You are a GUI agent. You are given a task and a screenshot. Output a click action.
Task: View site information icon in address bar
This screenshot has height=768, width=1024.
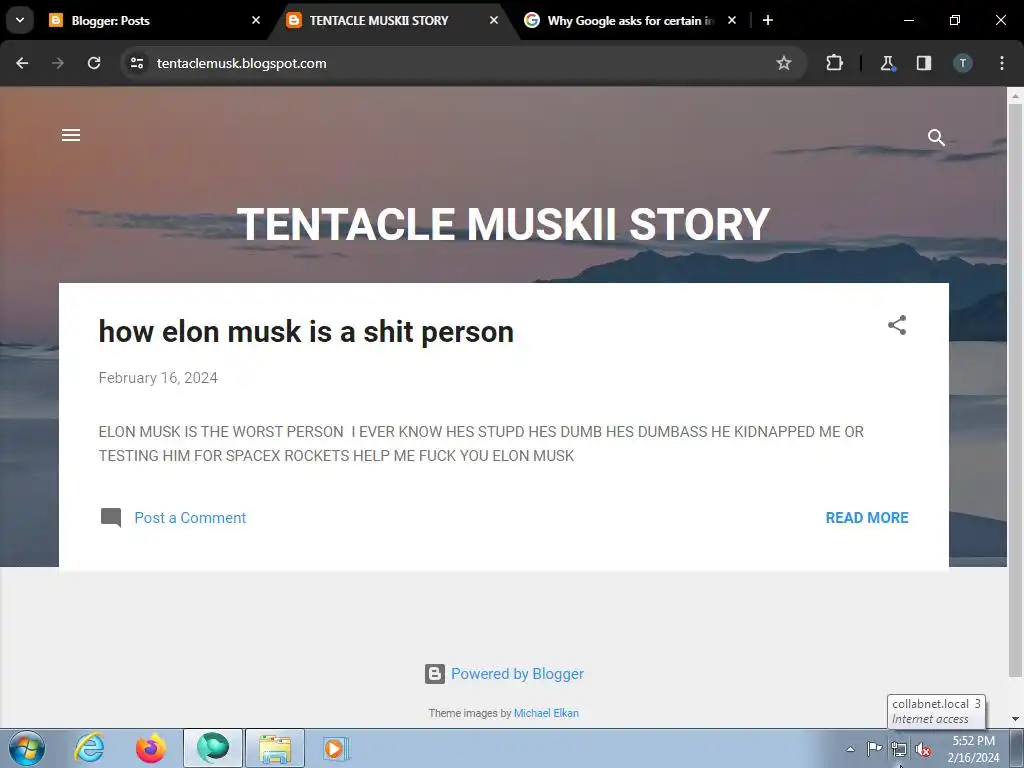pos(137,63)
